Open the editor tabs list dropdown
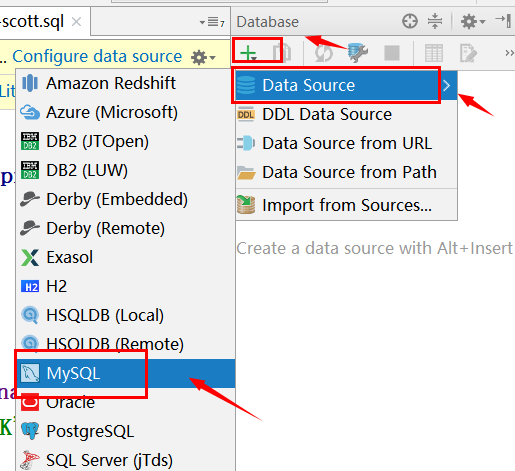This screenshot has height=471, width=515. pyautogui.click(x=212, y=22)
